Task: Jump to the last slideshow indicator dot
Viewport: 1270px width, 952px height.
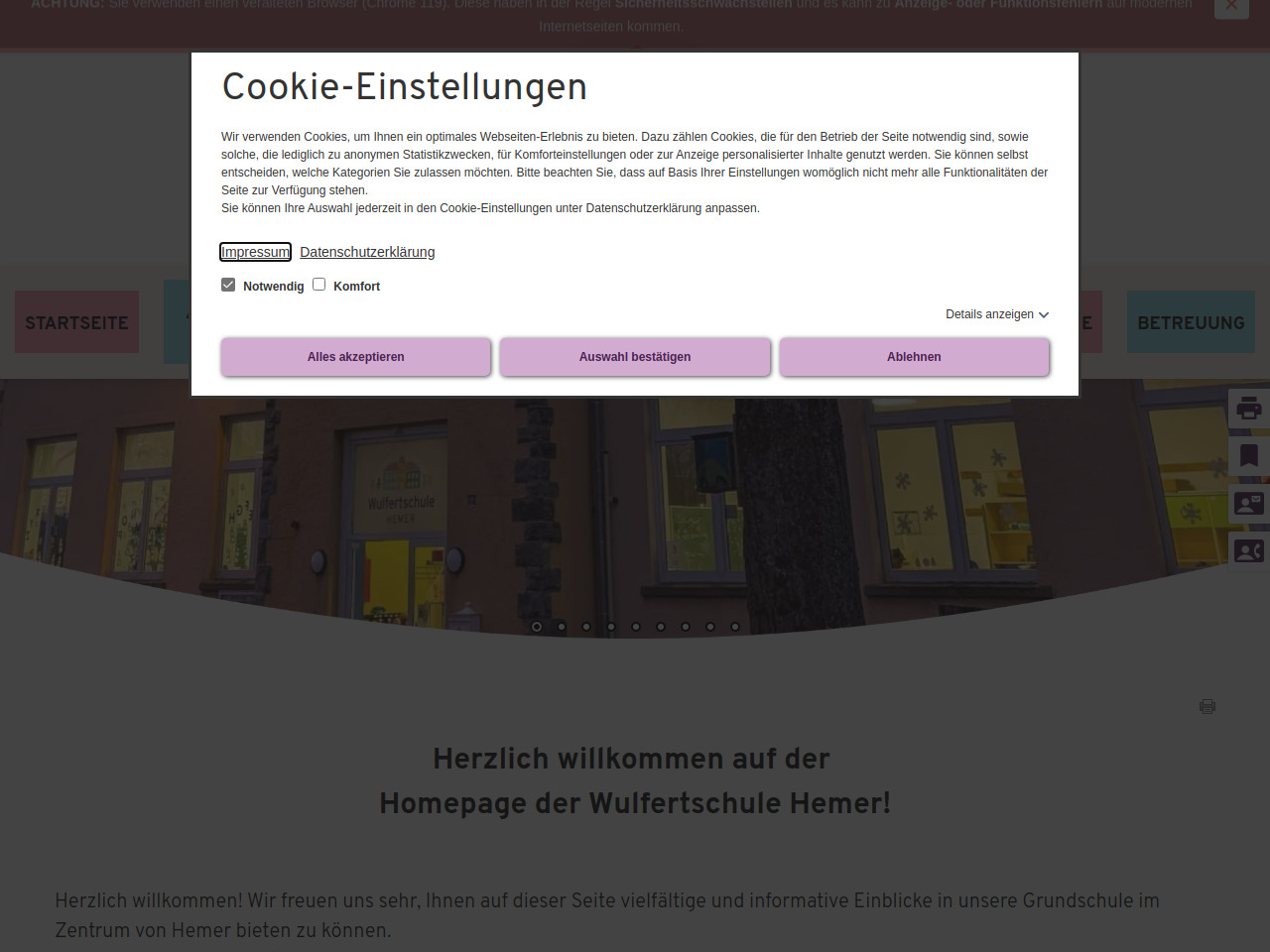Action: (x=735, y=627)
